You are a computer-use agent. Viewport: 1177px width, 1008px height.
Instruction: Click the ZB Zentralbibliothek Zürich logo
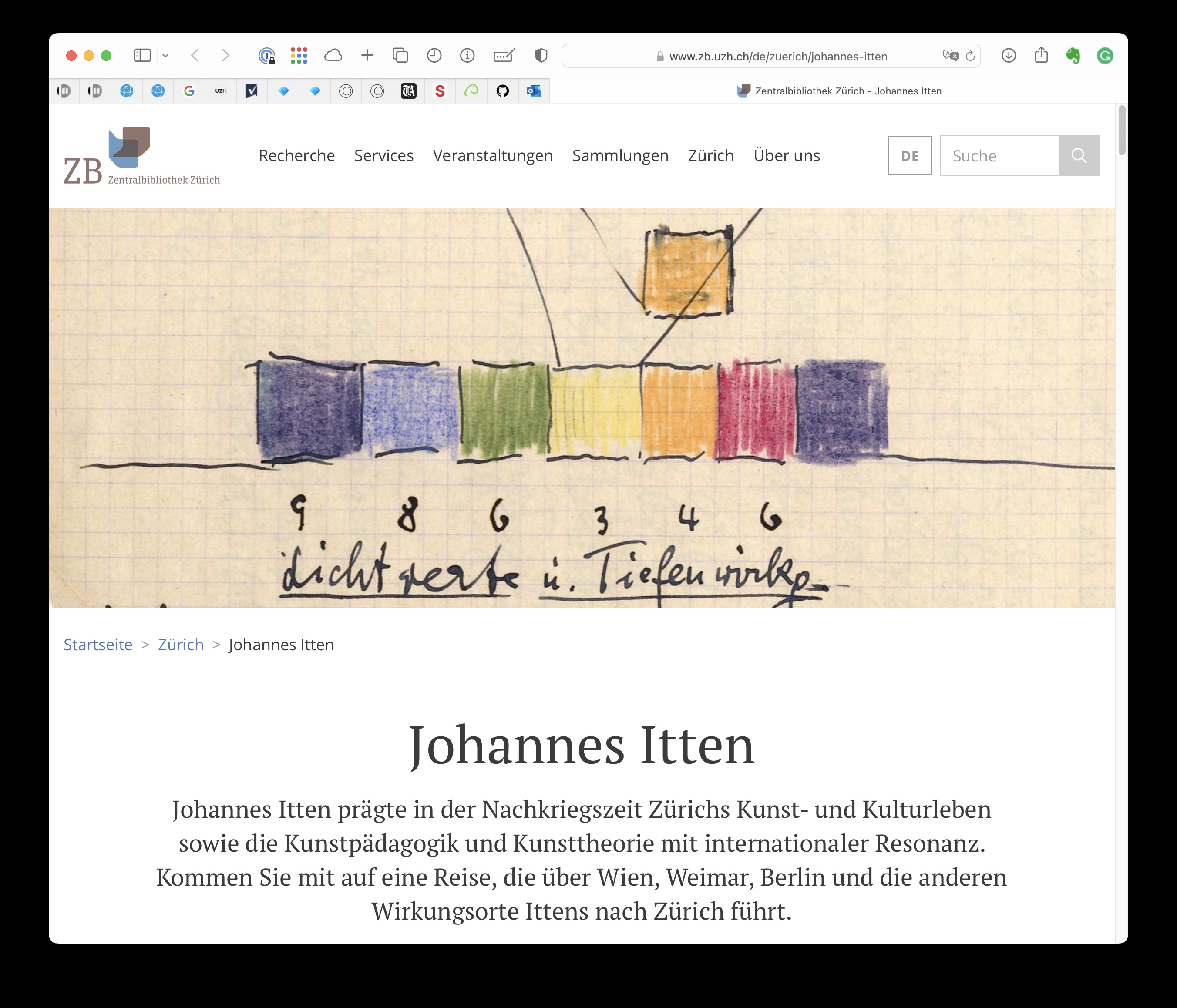point(141,156)
